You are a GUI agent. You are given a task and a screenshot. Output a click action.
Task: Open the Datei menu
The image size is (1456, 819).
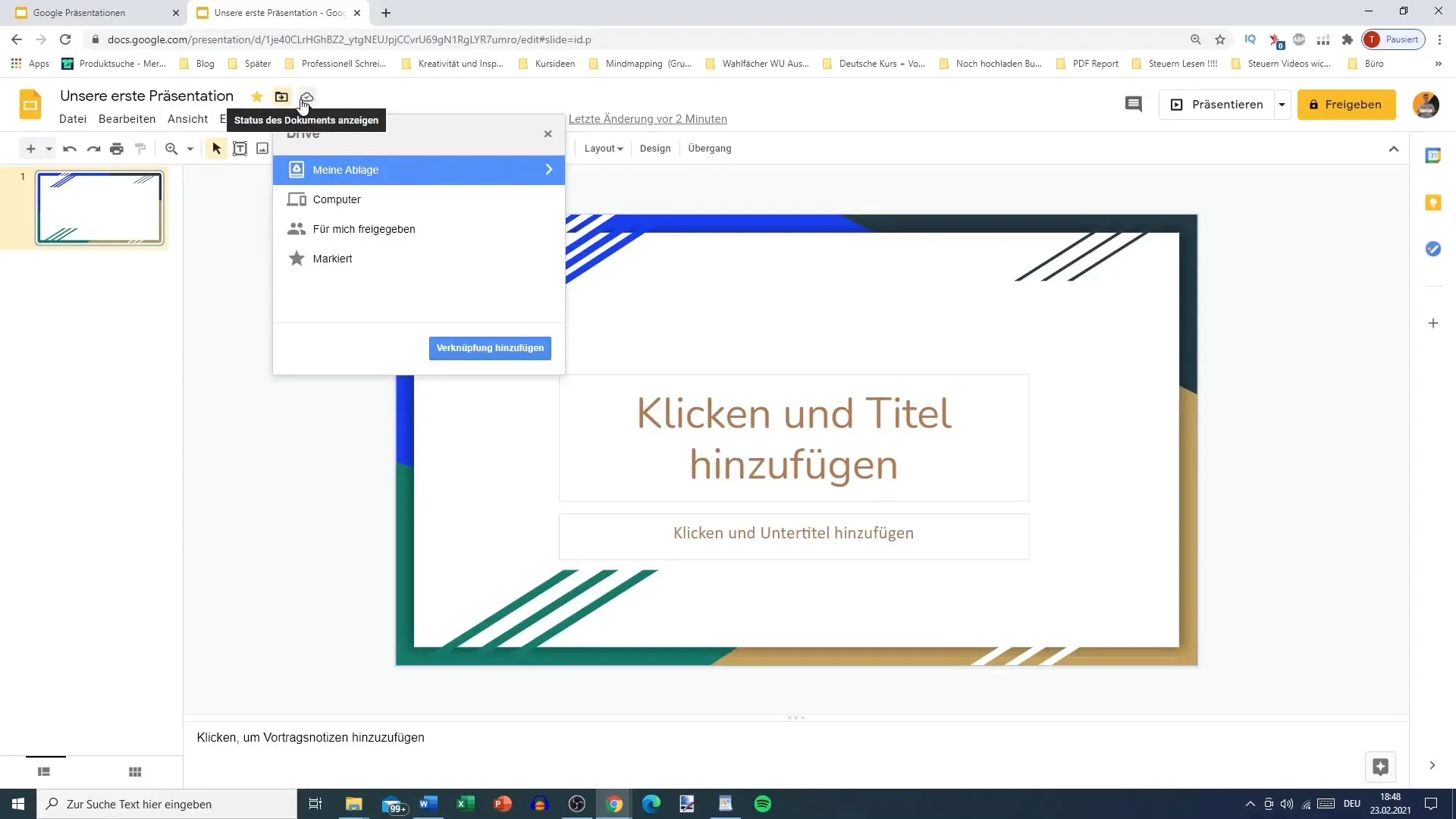pos(73,119)
